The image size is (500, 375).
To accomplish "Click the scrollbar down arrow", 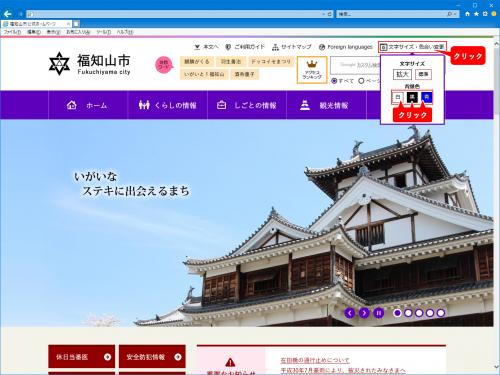I will (497, 367).
